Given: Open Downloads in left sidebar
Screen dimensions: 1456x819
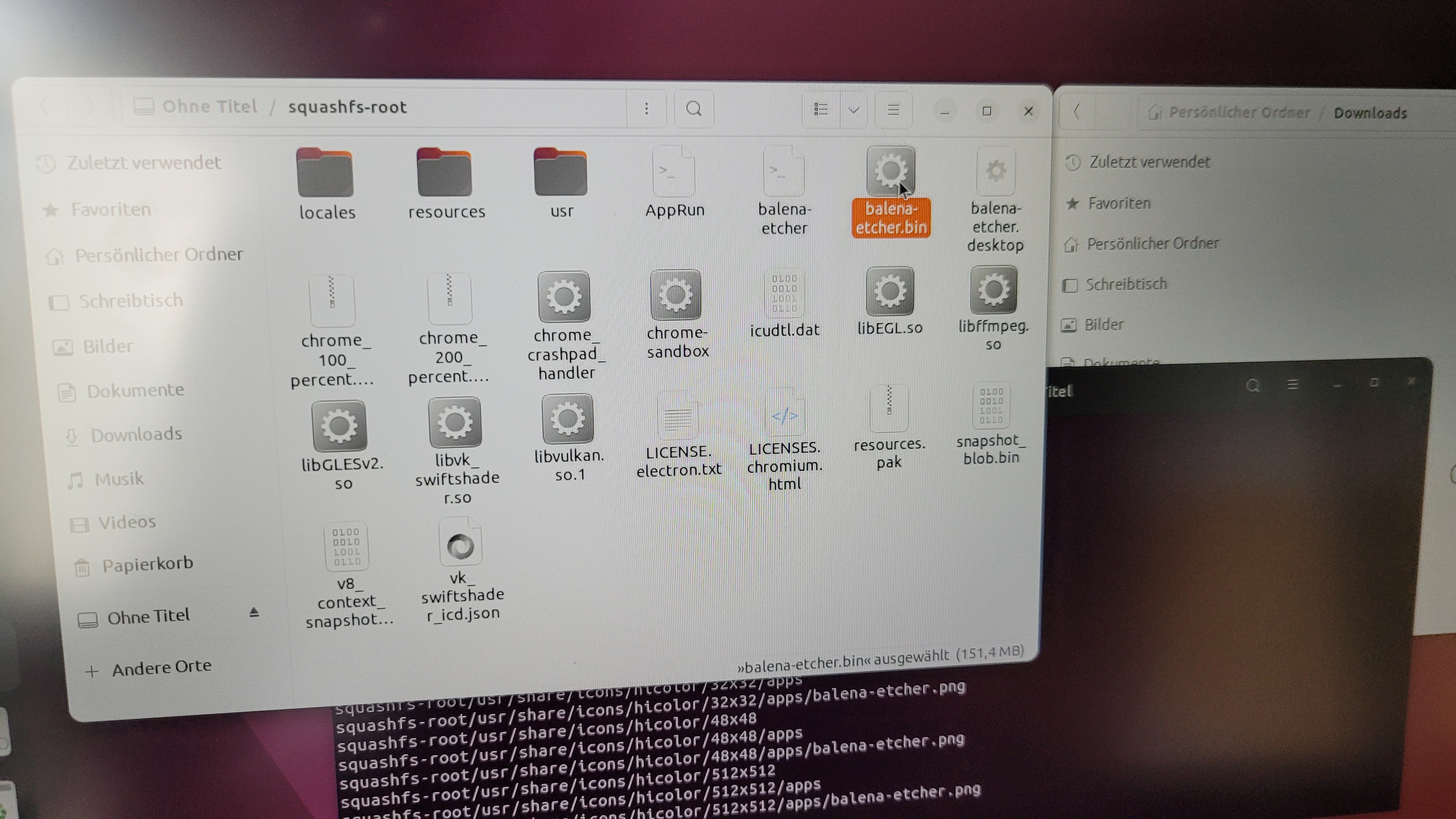Looking at the screenshot, I should click(136, 435).
